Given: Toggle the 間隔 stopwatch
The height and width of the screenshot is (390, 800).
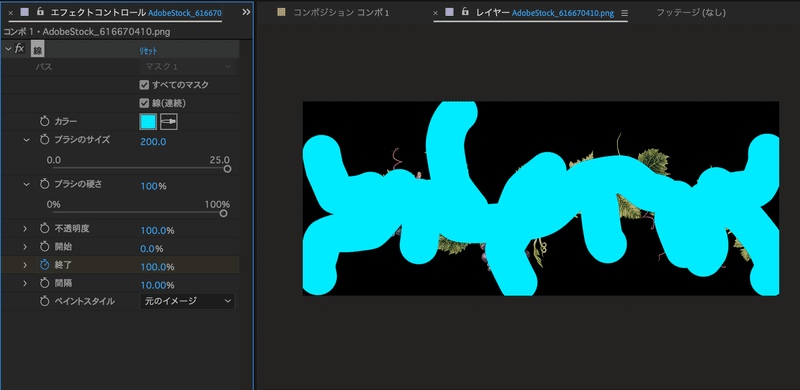Looking at the screenshot, I should (x=44, y=283).
